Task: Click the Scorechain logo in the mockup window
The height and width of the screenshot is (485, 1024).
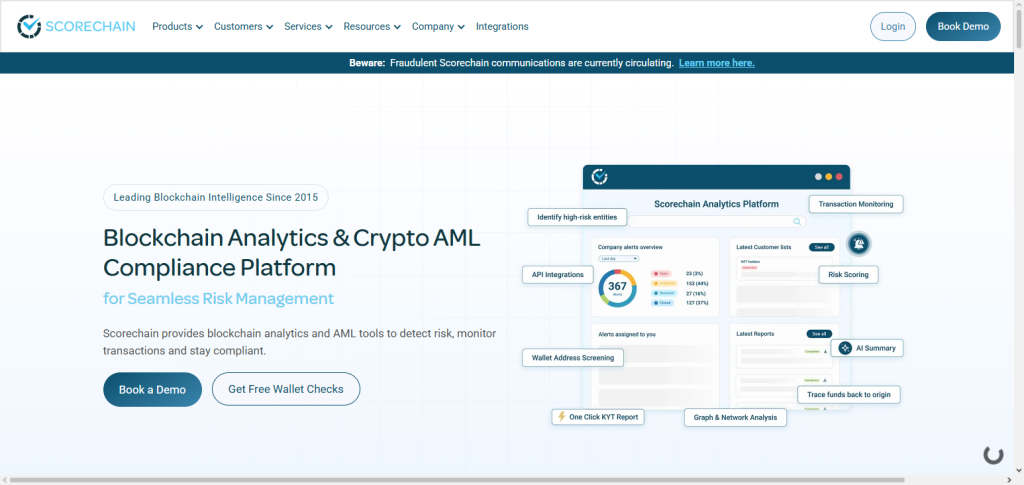Action: [600, 176]
